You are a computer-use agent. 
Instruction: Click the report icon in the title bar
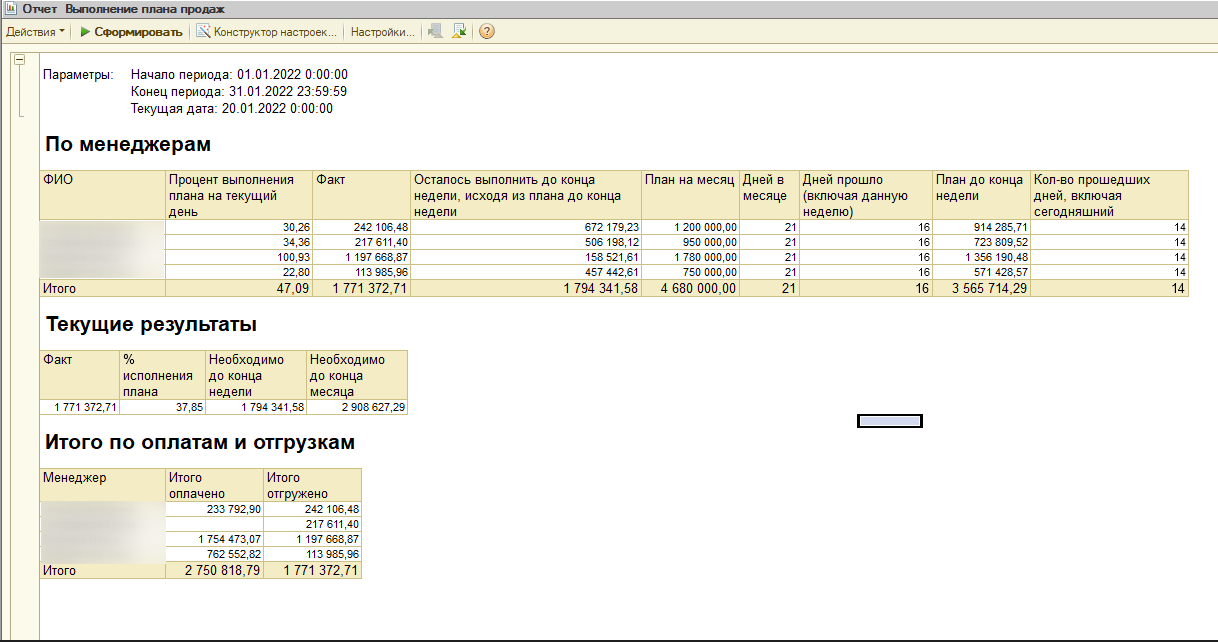click(11, 9)
